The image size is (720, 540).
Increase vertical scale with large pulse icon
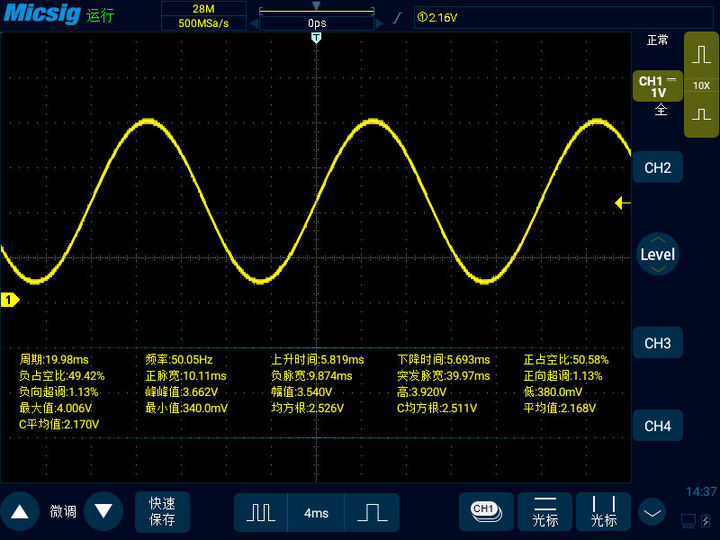click(701, 55)
